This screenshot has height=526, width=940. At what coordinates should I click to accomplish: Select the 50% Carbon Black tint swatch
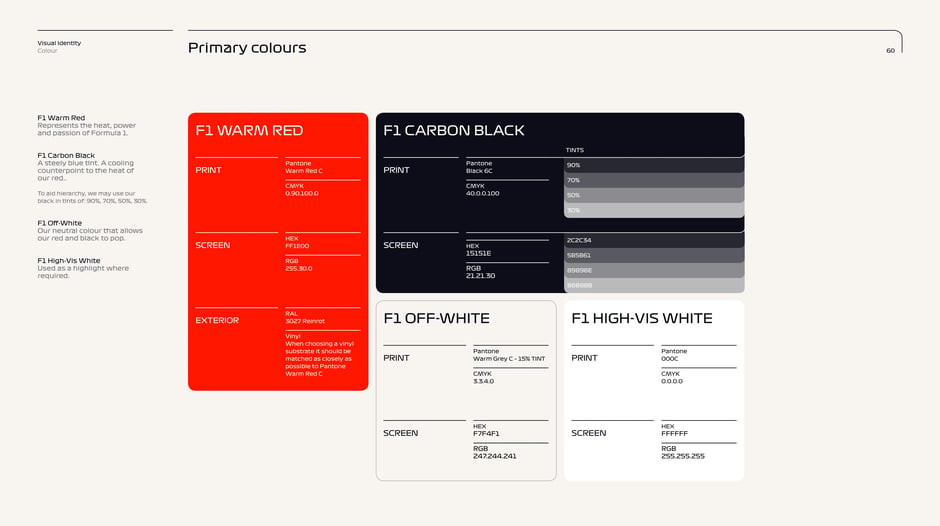pyautogui.click(x=654, y=195)
